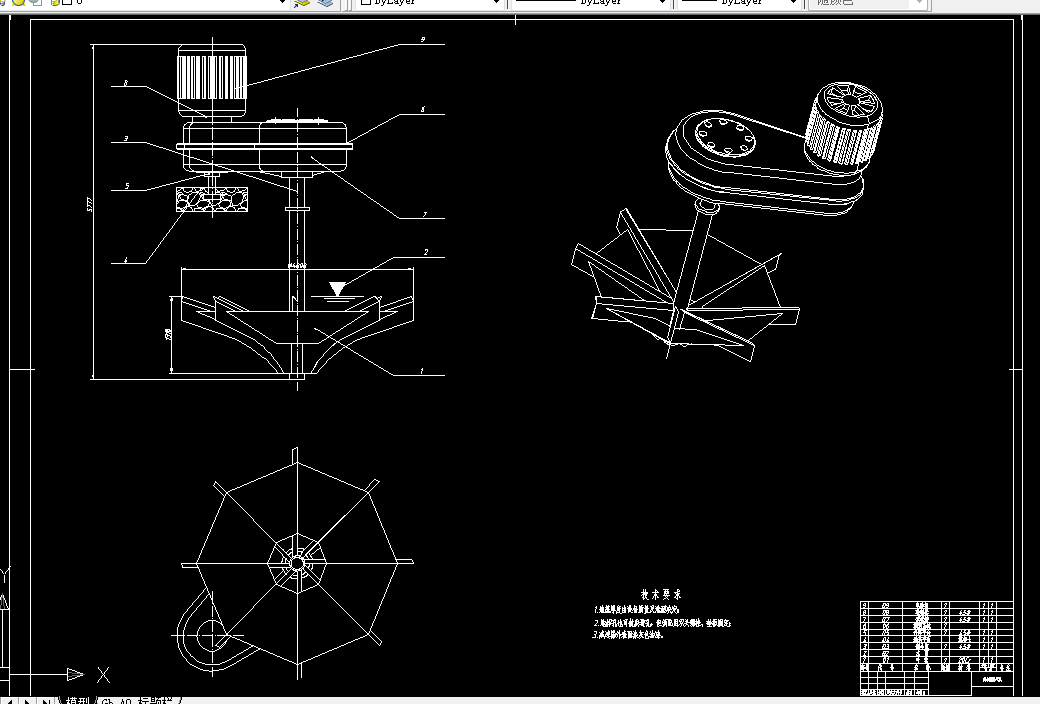The width and height of the screenshot is (1040, 704).
Task: Select leader label 7 in front view
Action: click(424, 214)
